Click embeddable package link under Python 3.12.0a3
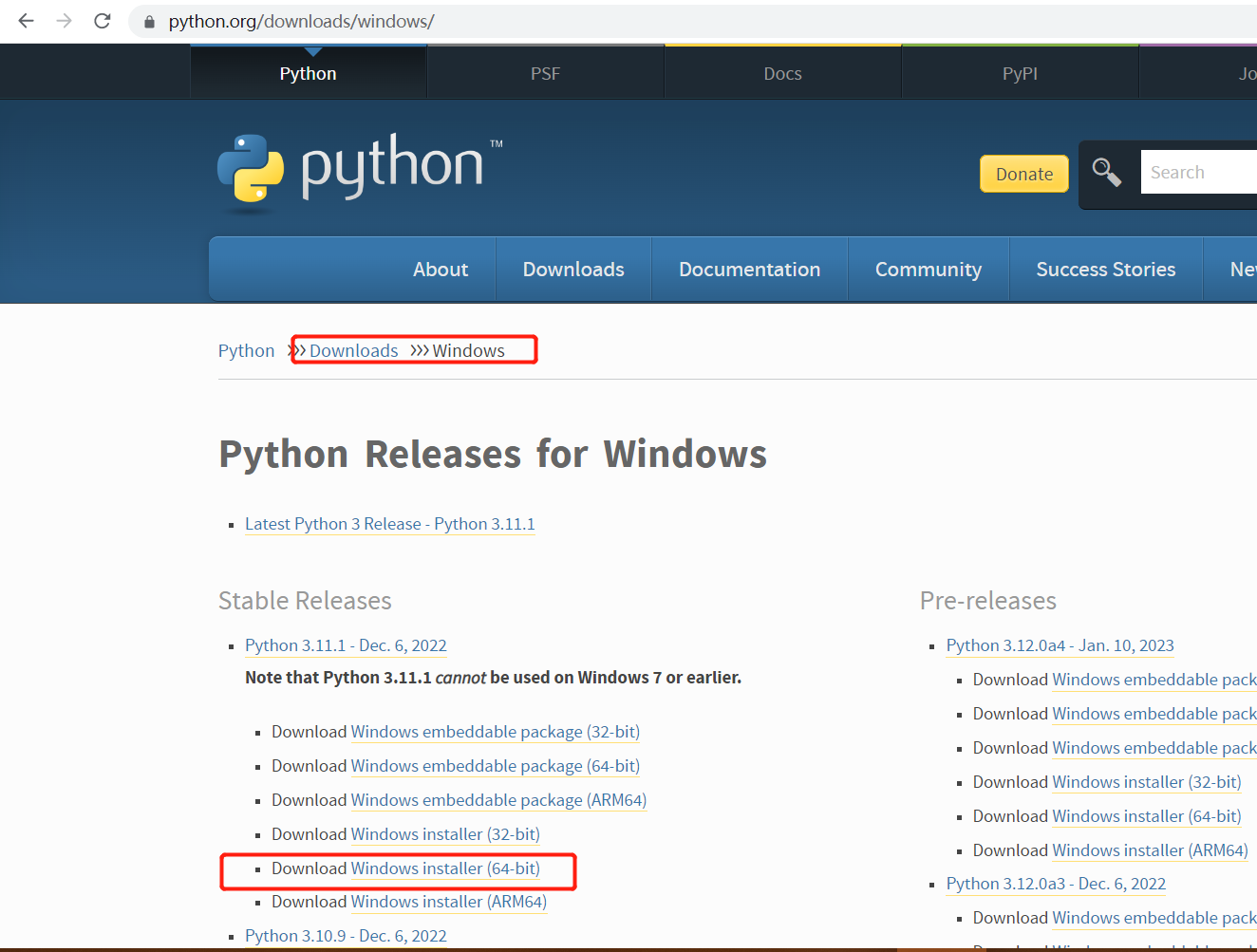Viewport: 1257px width, 952px height. (x=1154, y=918)
